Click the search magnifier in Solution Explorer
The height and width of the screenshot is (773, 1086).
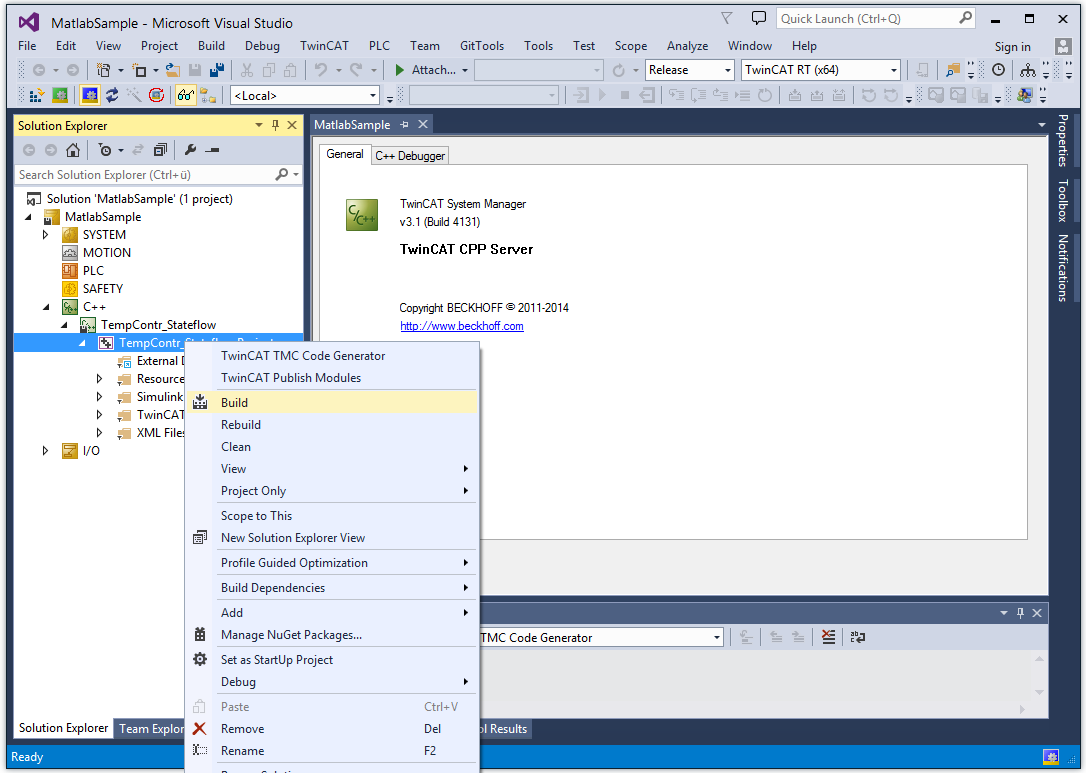281,175
